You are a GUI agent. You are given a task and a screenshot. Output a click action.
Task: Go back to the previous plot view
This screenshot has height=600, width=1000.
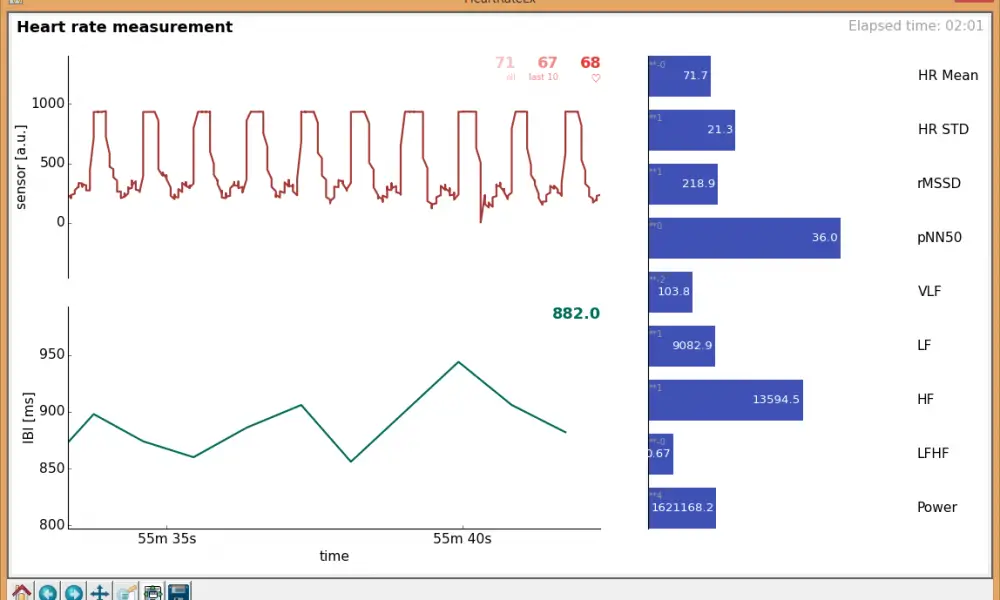coord(48,592)
